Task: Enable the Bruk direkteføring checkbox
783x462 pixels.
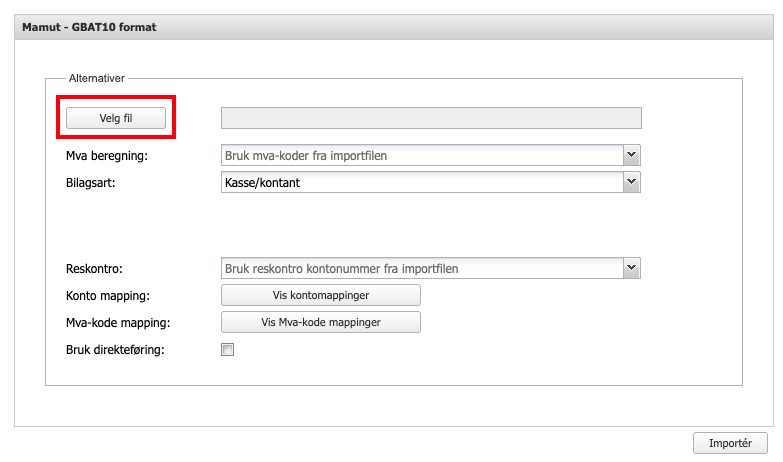Action: click(228, 350)
